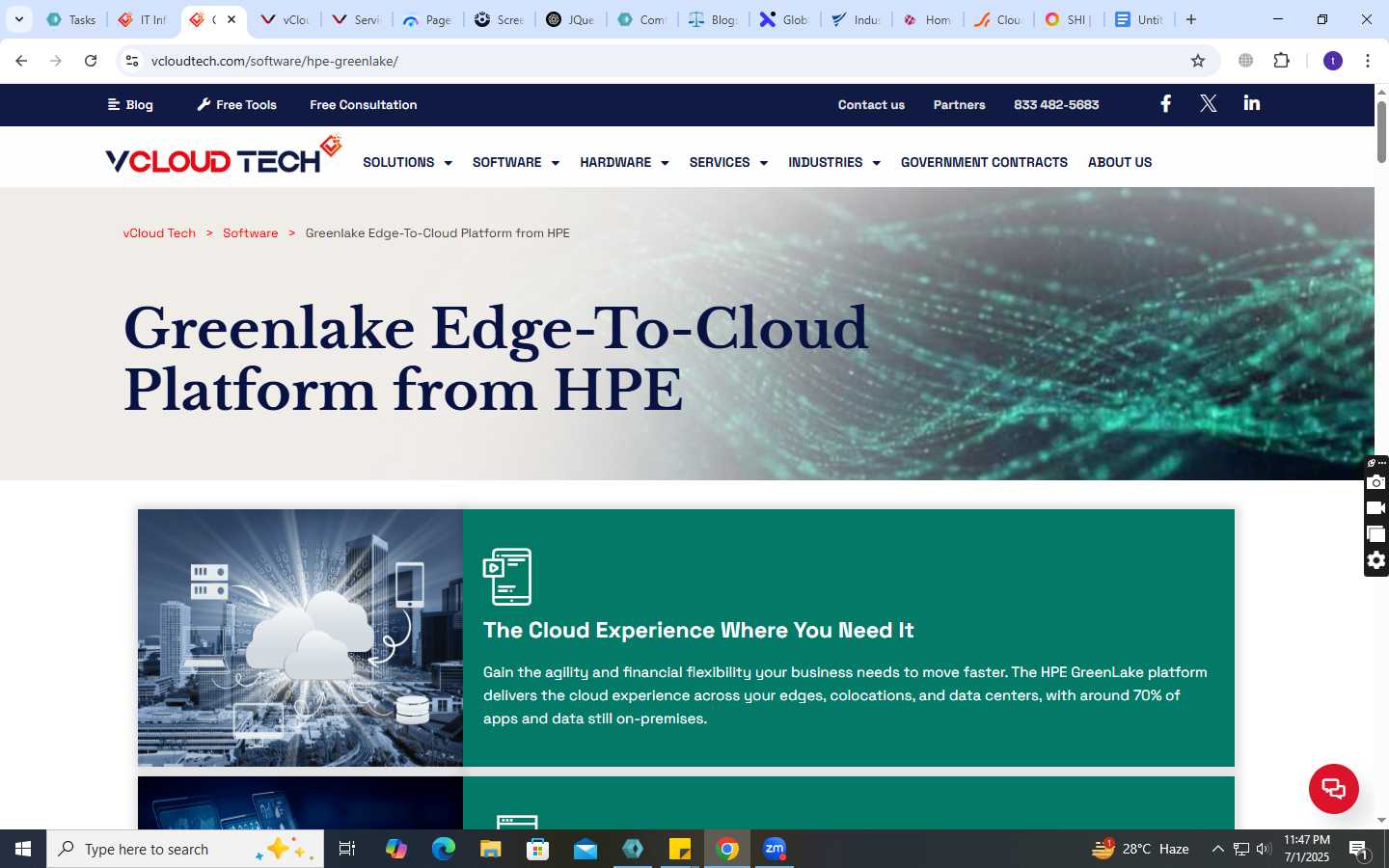This screenshot has width=1389, height=868.
Task: Open Zoom from the taskbar
Action: point(775,849)
